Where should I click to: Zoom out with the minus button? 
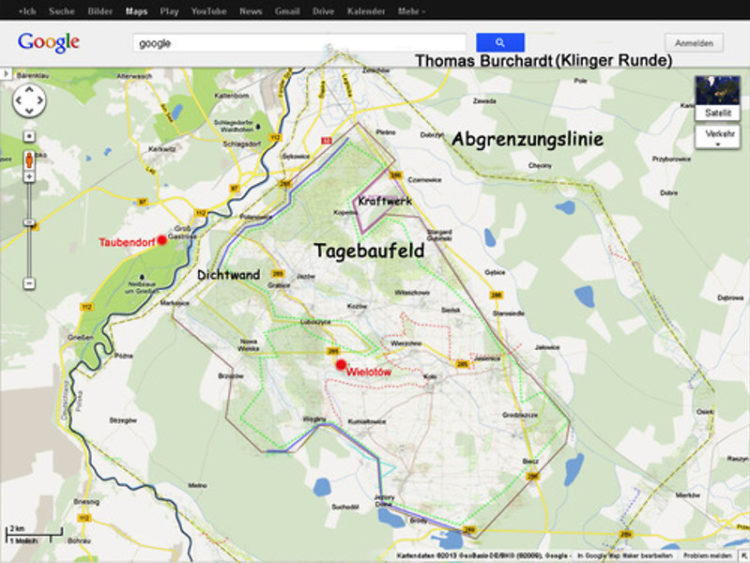click(x=29, y=284)
